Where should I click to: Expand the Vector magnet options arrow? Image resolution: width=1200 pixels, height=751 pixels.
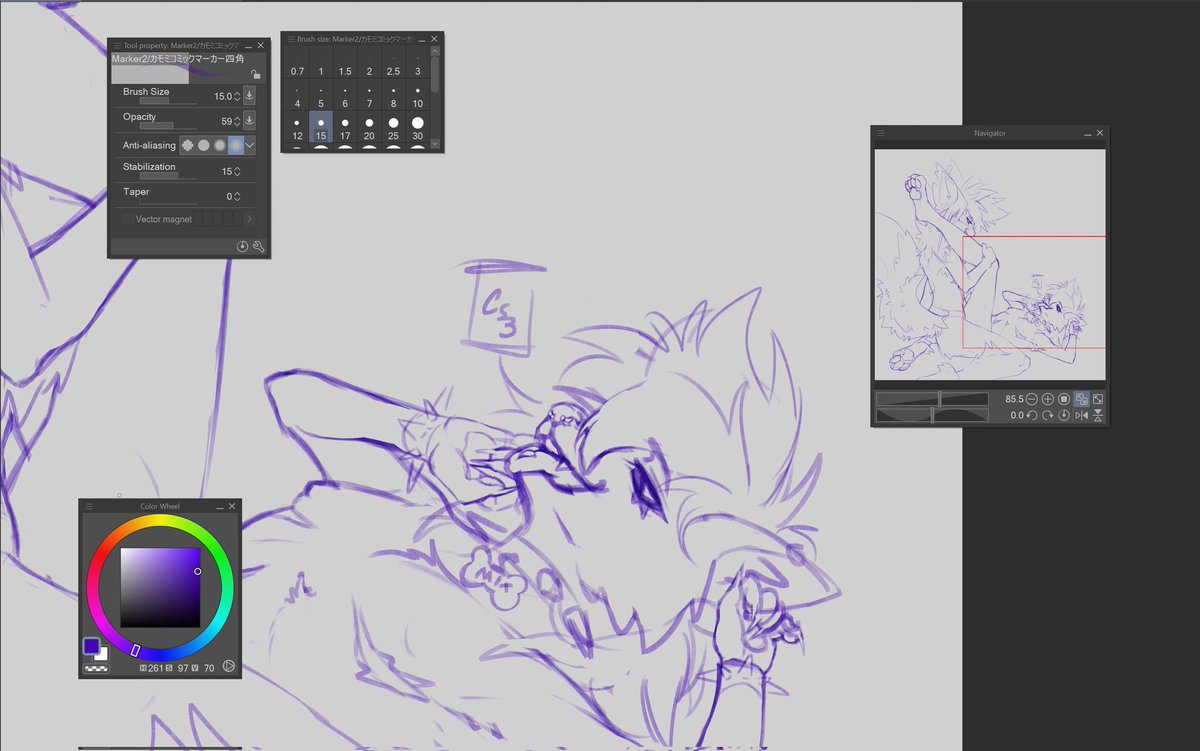click(249, 219)
